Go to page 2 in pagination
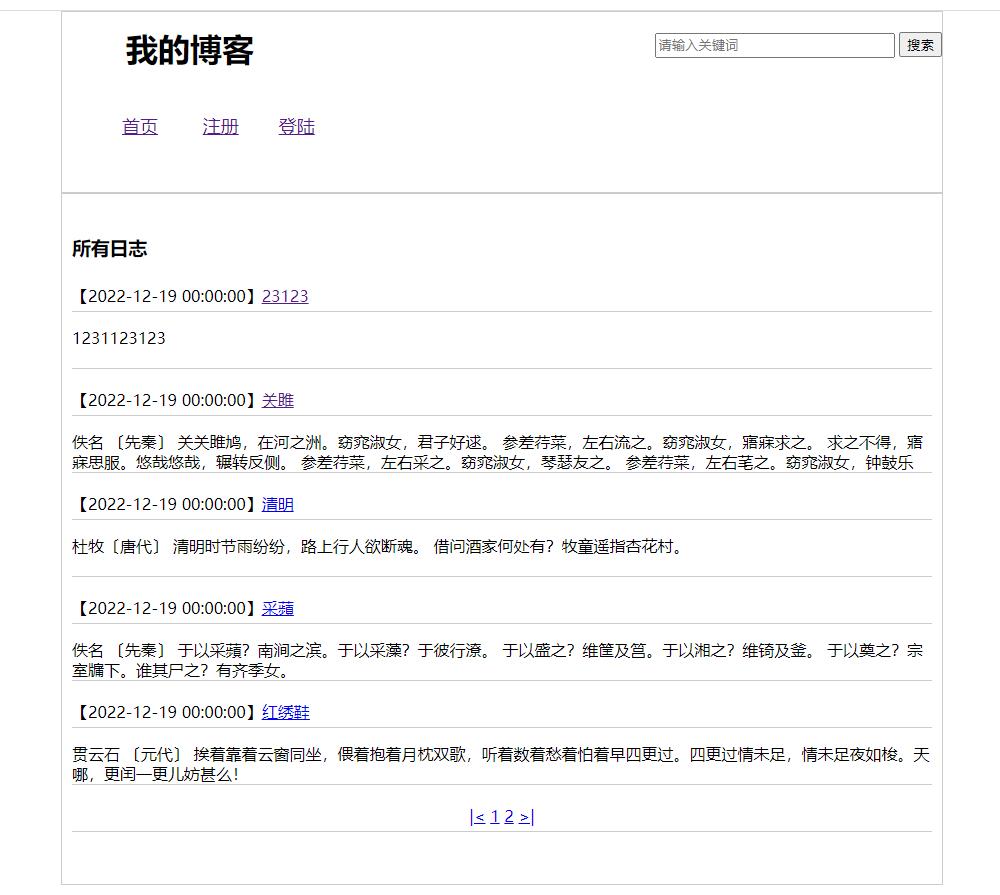This screenshot has height=895, width=1000. (509, 817)
